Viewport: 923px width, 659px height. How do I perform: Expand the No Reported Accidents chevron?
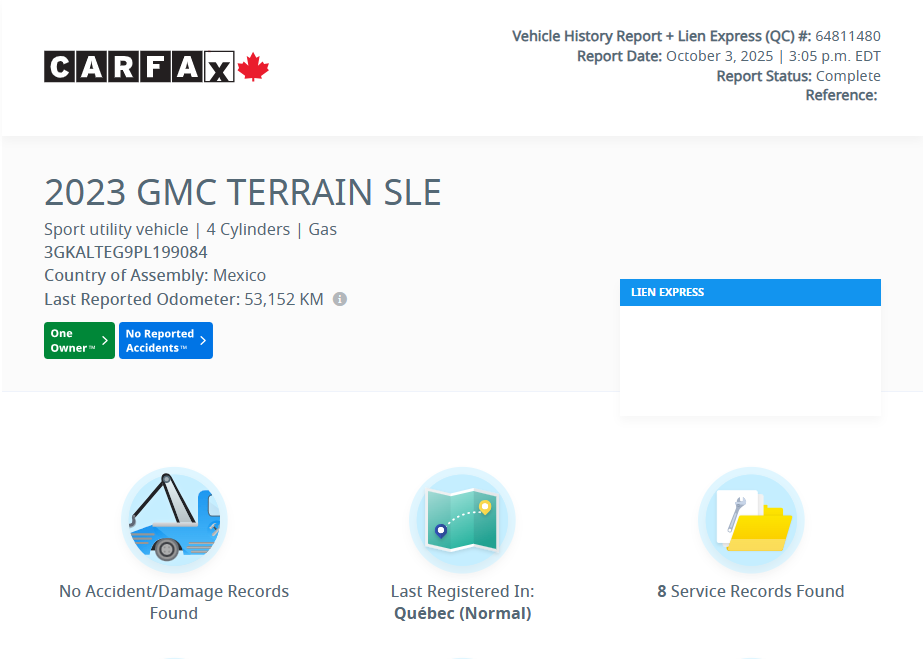click(x=203, y=340)
